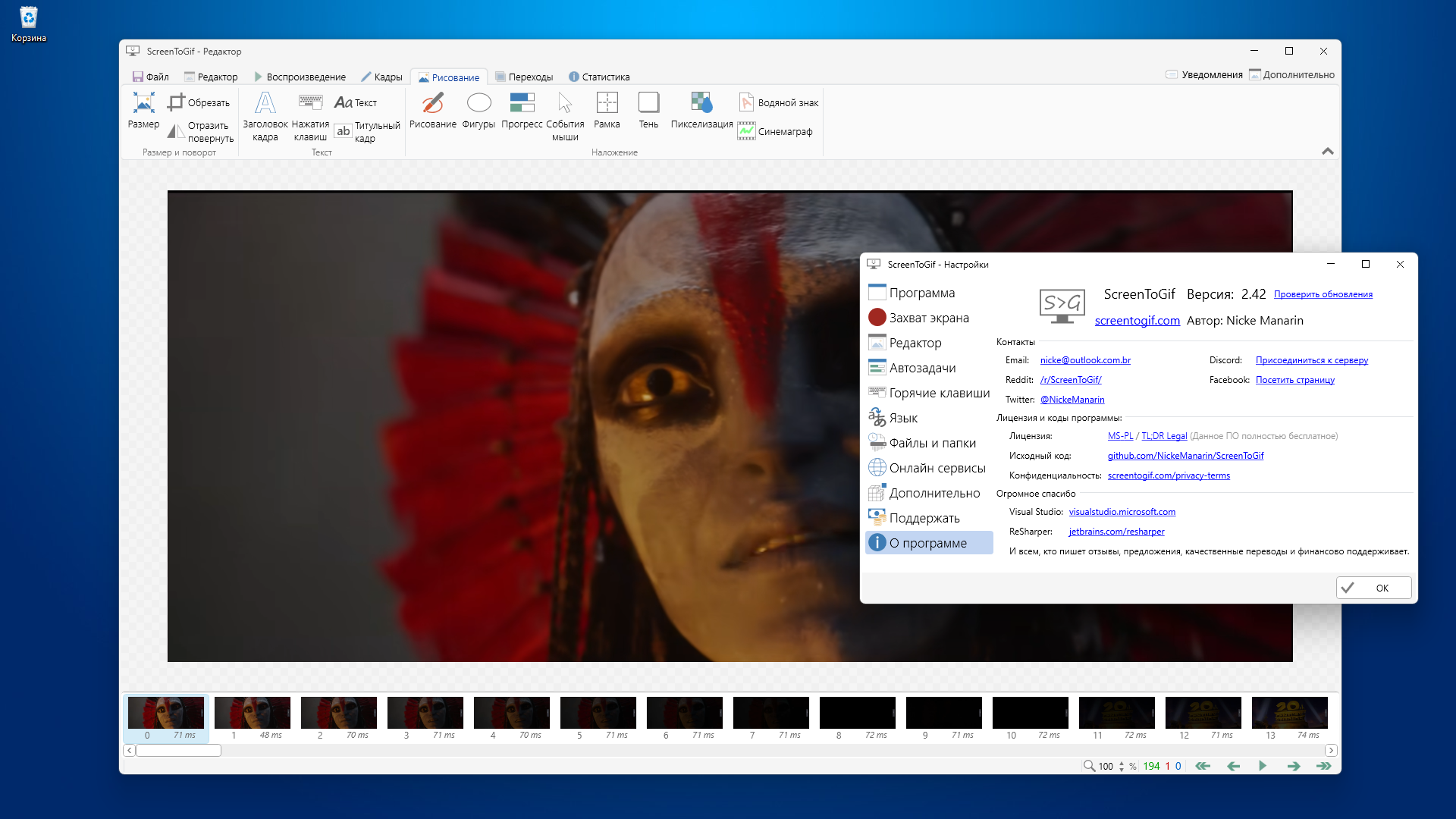1456x819 pixels.
Task: Select the Free Drawing tool in ribbon
Action: click(x=432, y=111)
